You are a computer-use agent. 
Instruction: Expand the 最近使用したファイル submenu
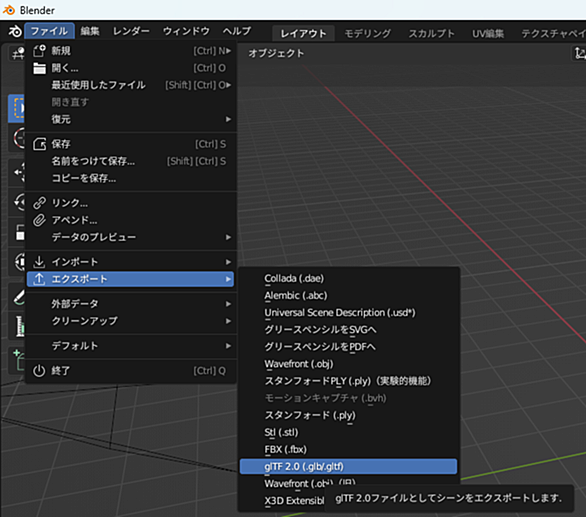tap(130, 85)
